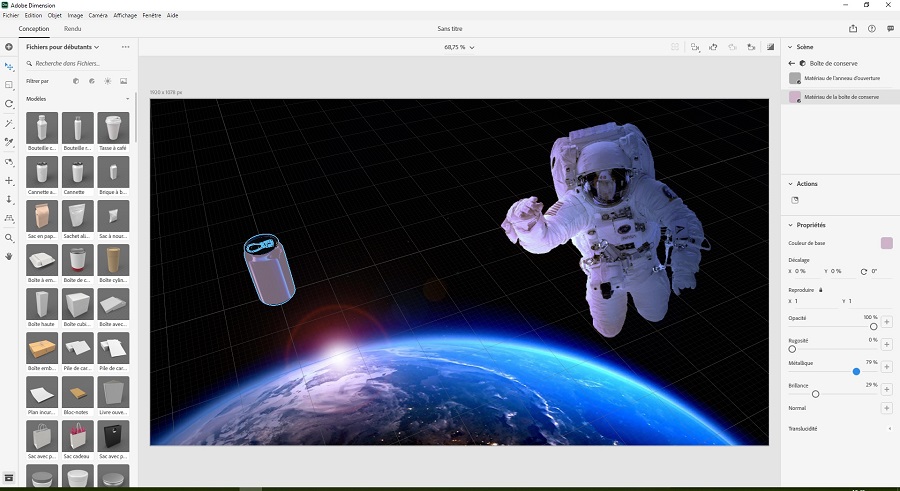Add texture to Rugosité with plus button
Viewport: 900px width, 491px height.
point(887,345)
